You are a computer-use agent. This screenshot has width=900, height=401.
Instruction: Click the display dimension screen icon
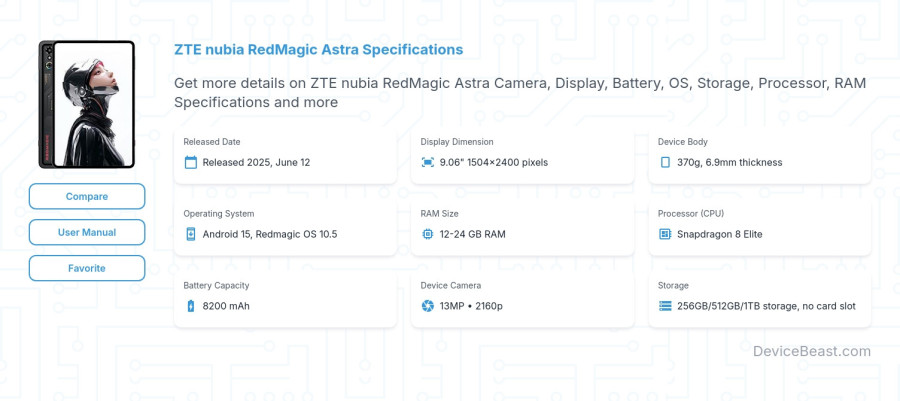click(x=428, y=162)
